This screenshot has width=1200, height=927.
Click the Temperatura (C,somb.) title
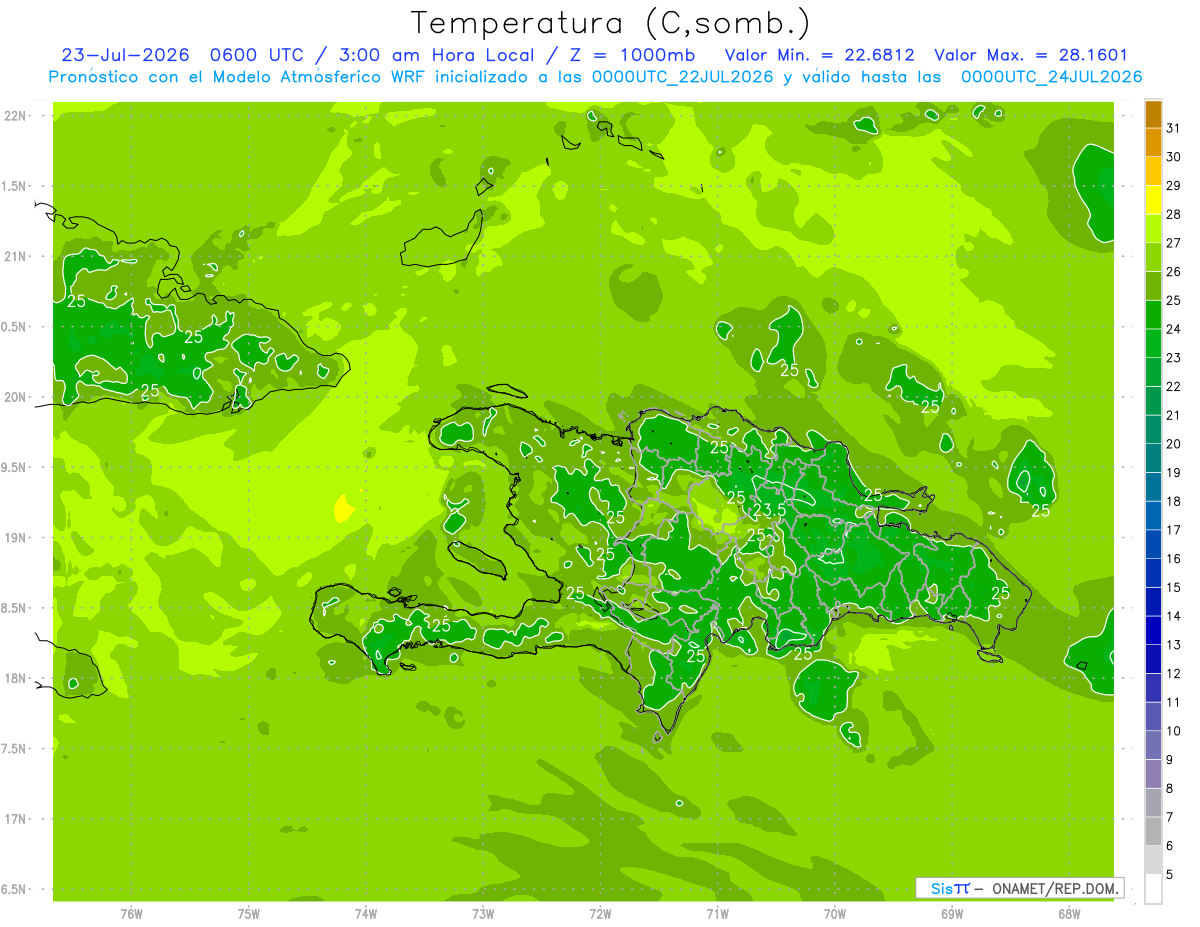[610, 22]
